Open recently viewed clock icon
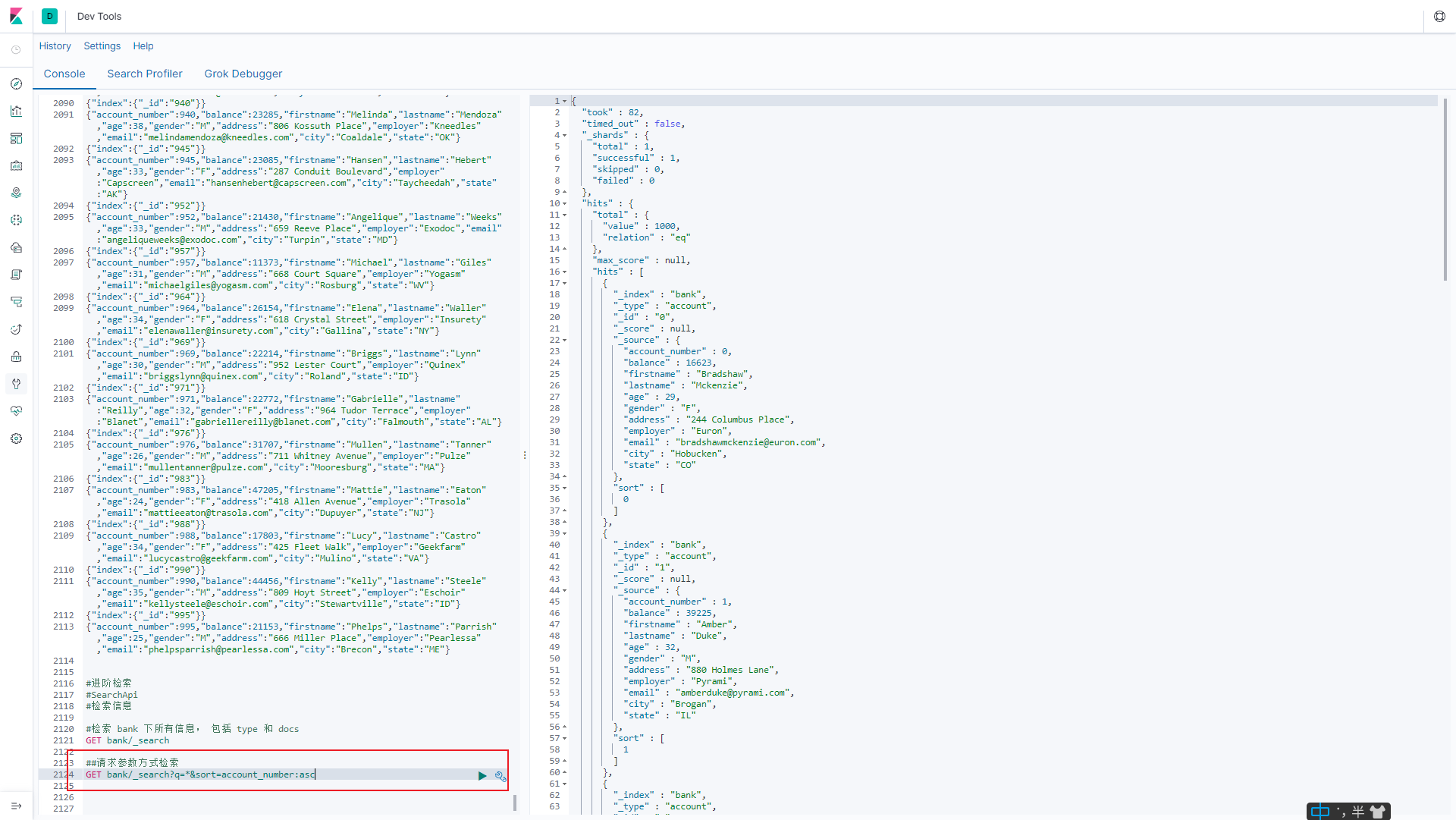This screenshot has width=1456, height=820. coord(16,50)
